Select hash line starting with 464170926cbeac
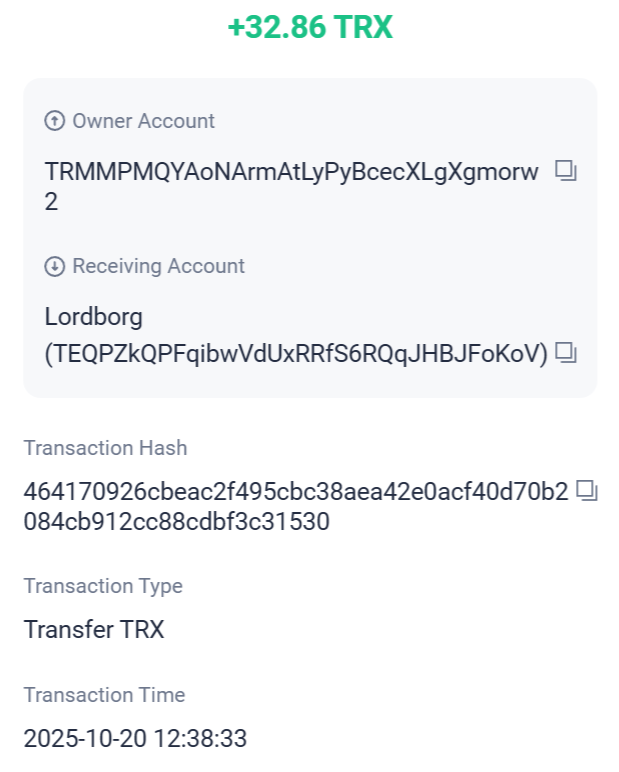The height and width of the screenshot is (772, 619). coord(296,492)
